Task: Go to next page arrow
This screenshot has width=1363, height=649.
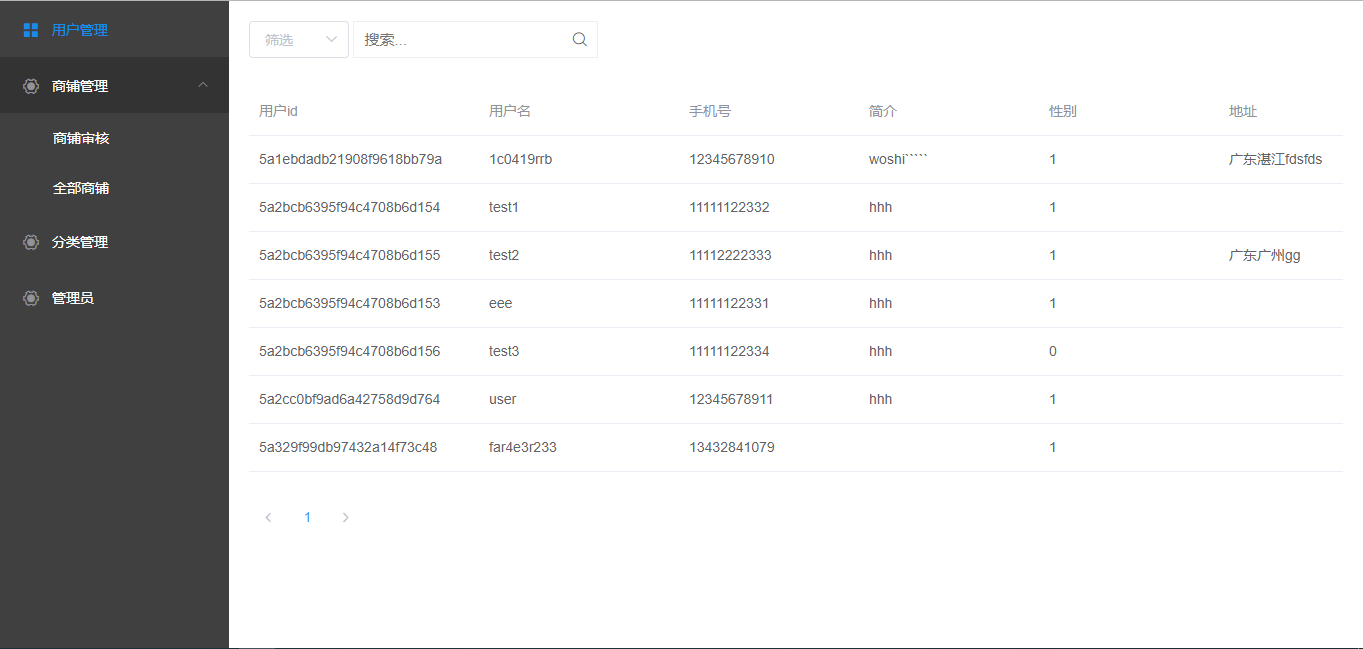Action: (x=346, y=517)
